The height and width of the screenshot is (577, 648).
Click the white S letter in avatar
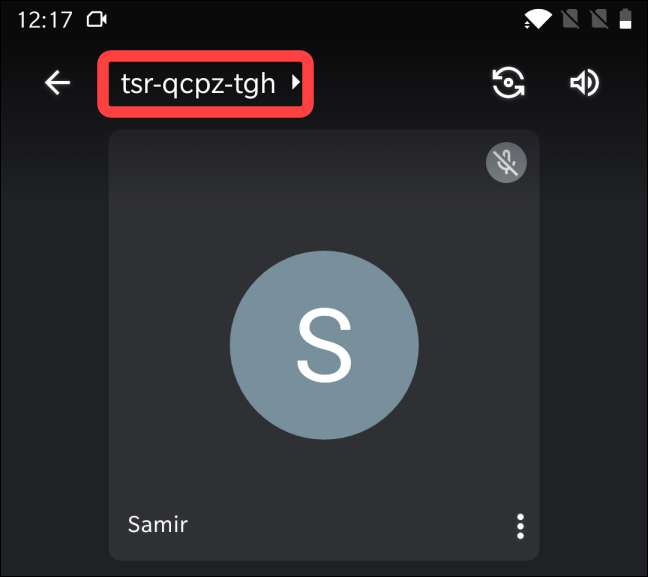pyautogui.click(x=324, y=345)
